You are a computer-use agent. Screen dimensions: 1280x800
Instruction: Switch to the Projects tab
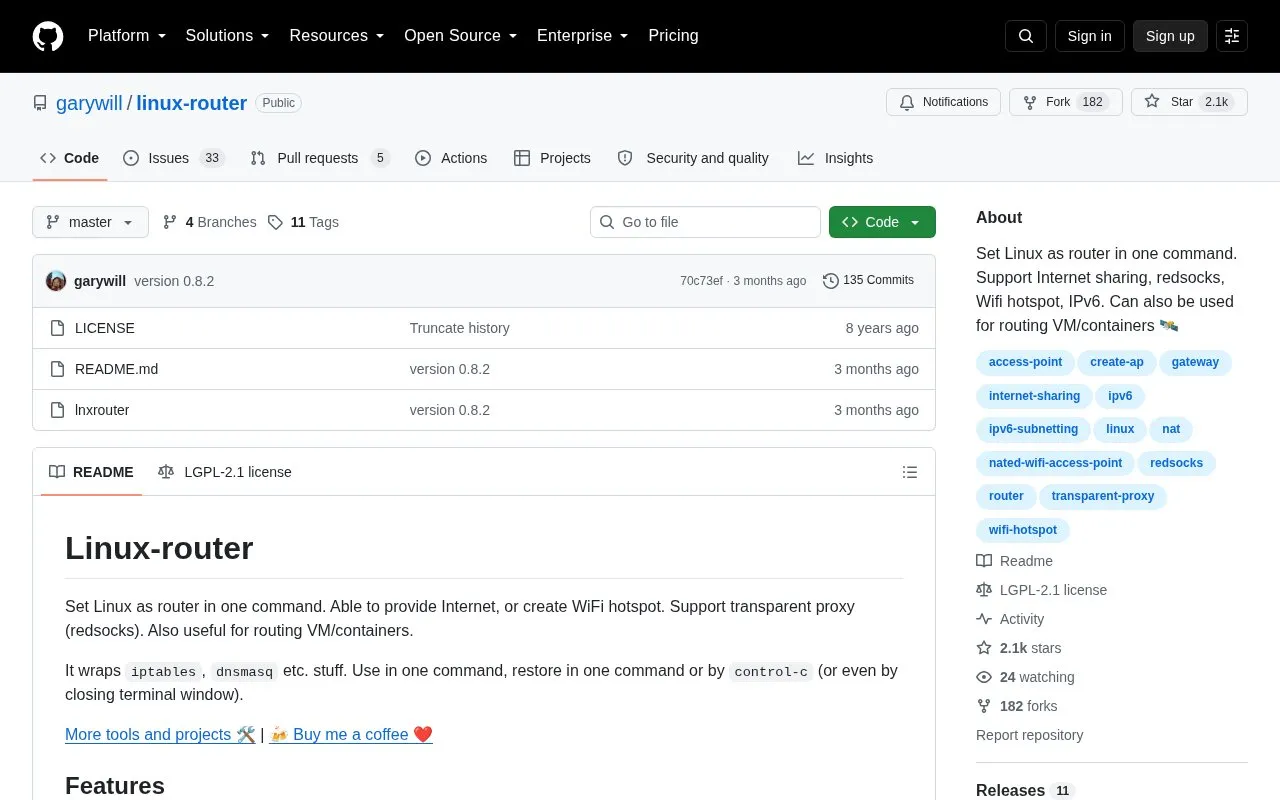[x=552, y=158]
